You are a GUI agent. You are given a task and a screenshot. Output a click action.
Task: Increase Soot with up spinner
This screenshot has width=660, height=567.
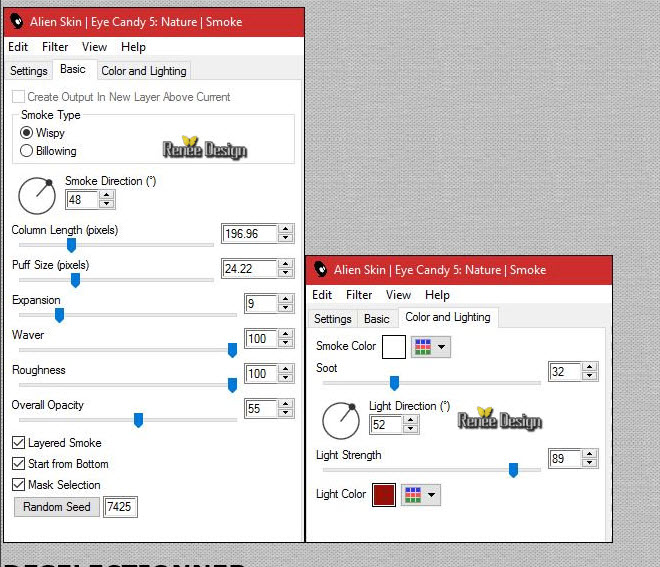[x=590, y=367]
